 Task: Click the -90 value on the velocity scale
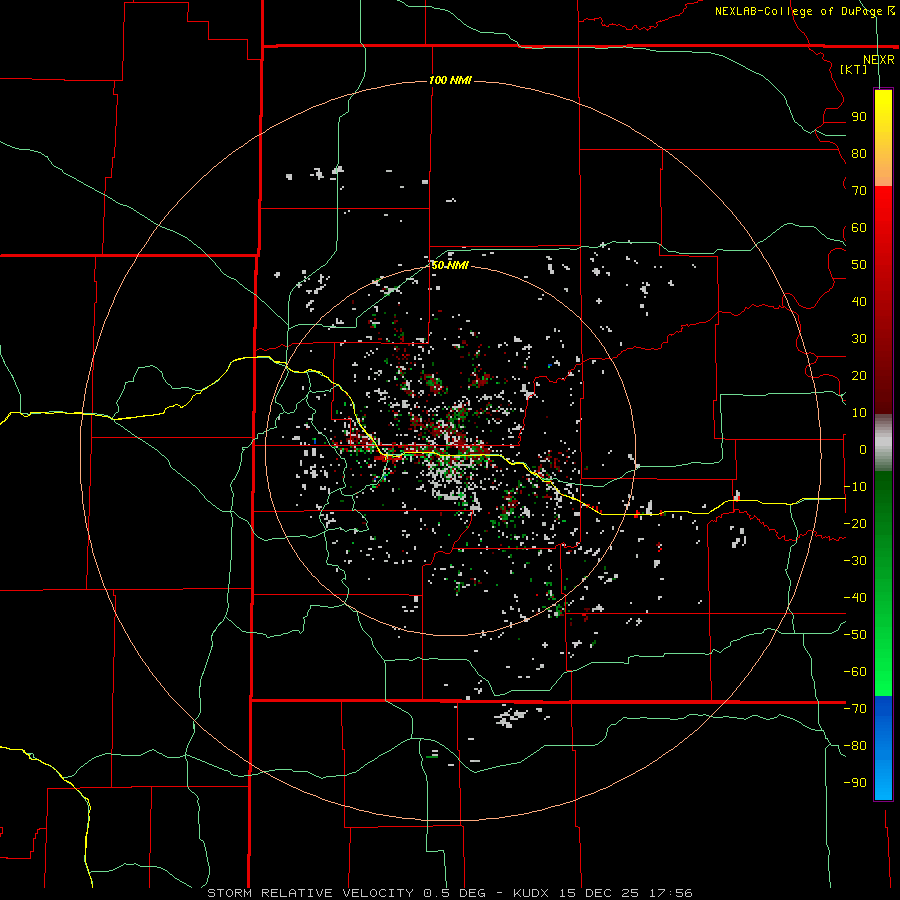coord(855,783)
